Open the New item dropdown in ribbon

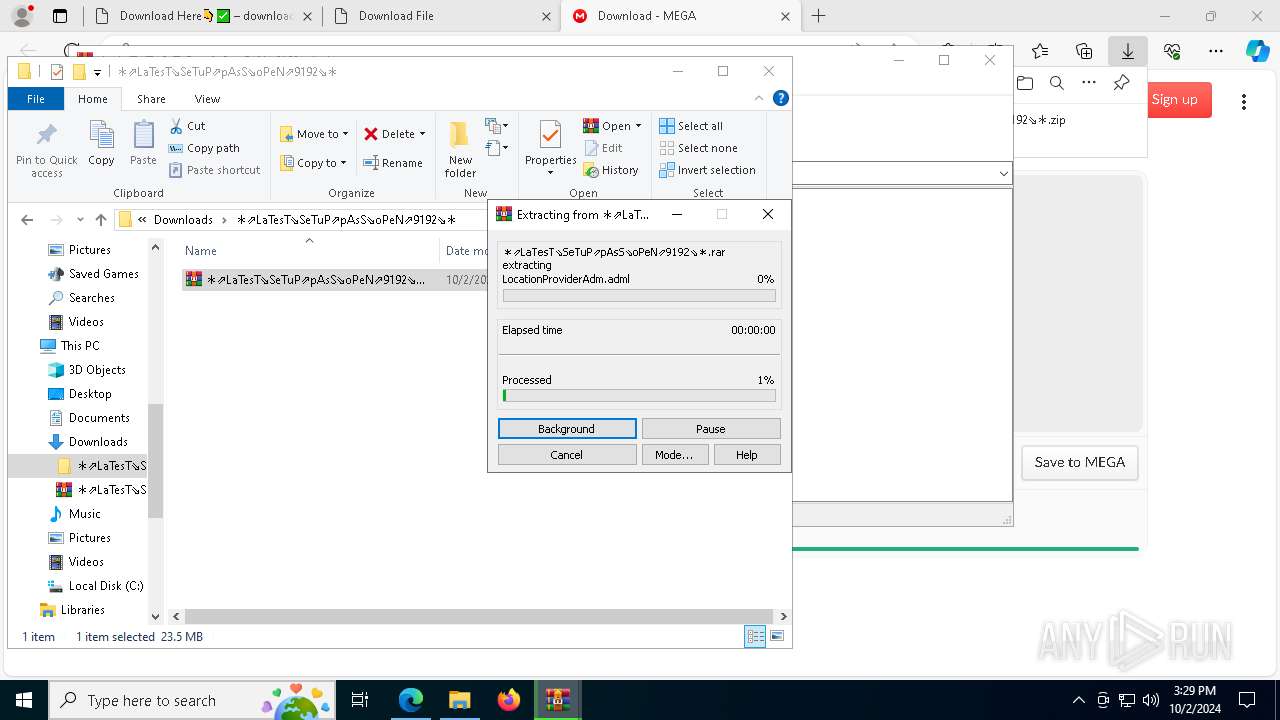pos(496,126)
